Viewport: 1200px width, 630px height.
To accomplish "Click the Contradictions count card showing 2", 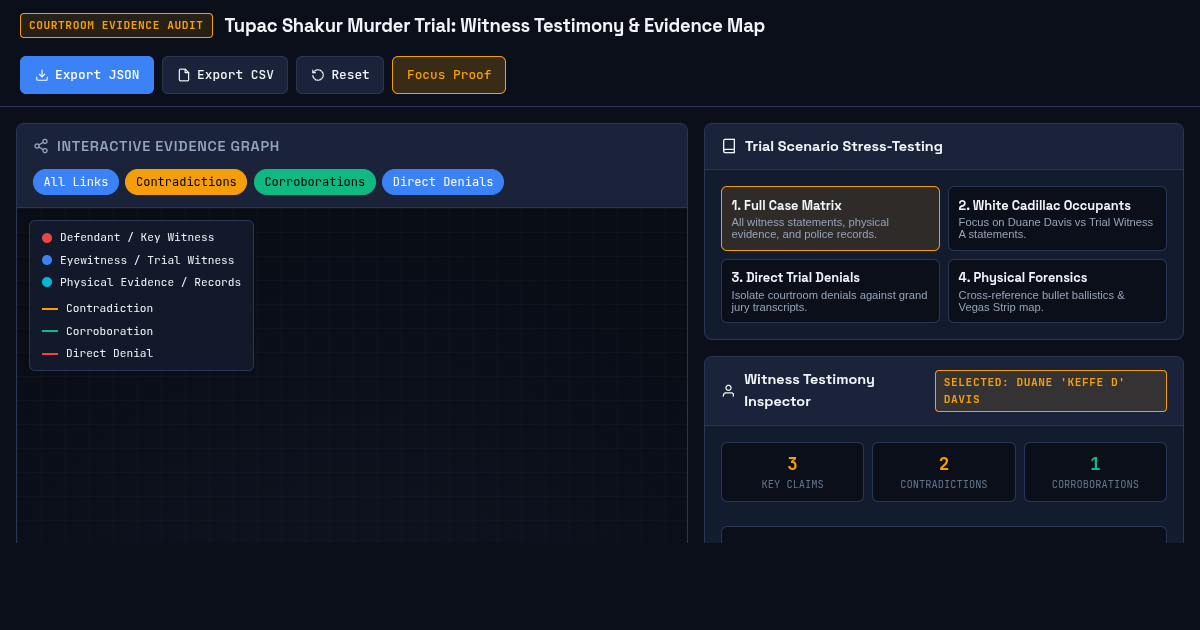I will coord(944,472).
